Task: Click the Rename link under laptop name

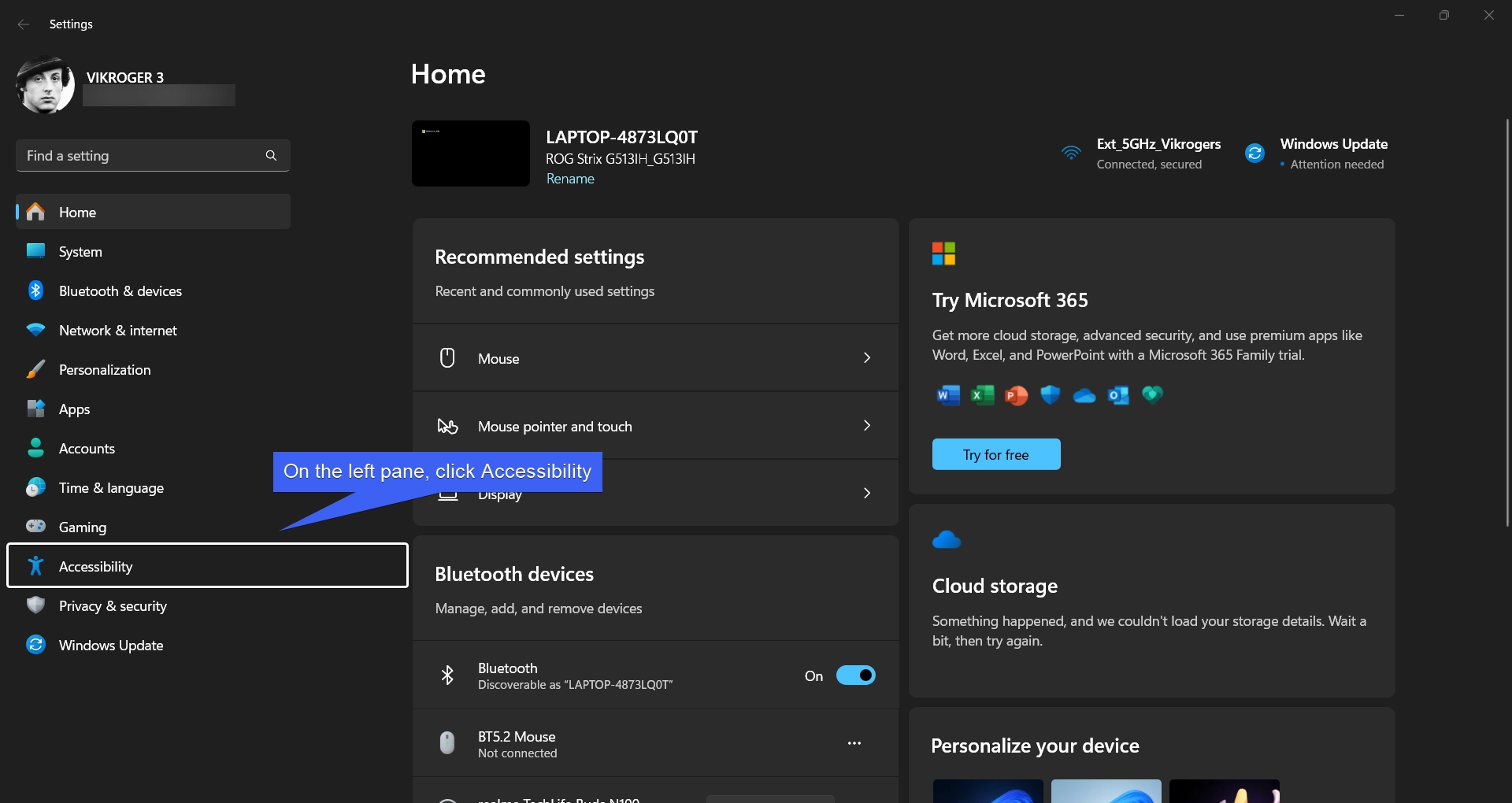Action: click(570, 179)
